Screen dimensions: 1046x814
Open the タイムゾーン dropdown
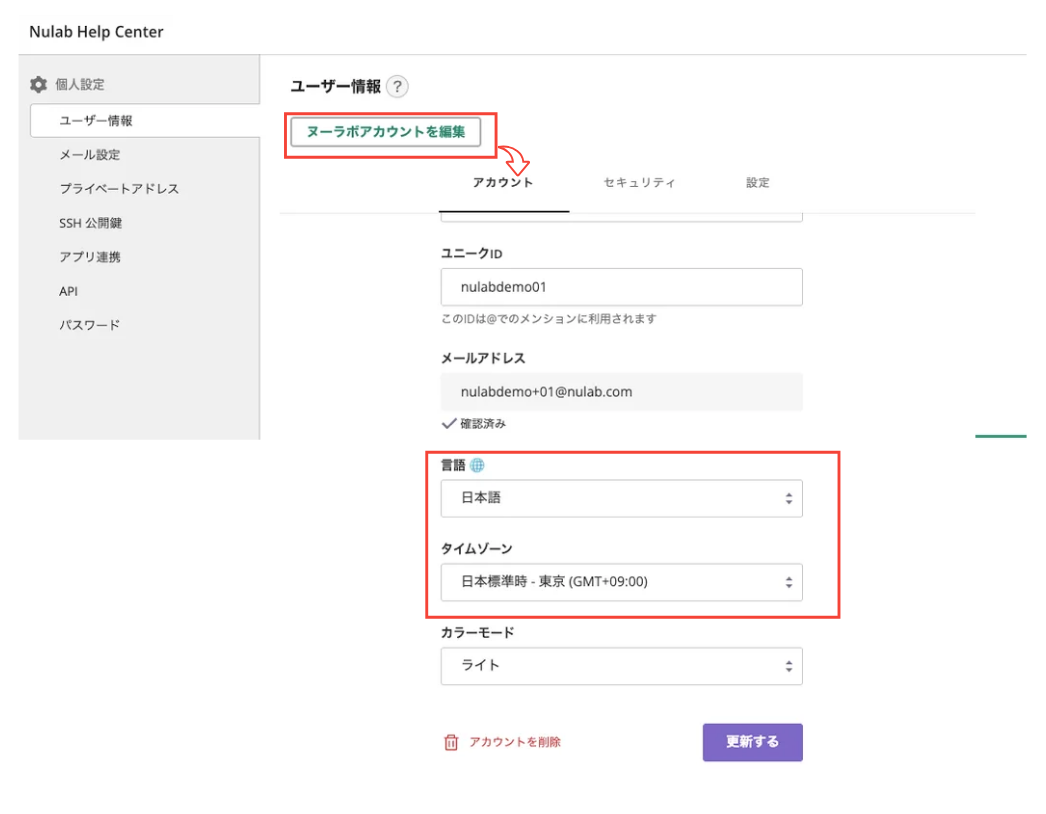click(x=621, y=582)
